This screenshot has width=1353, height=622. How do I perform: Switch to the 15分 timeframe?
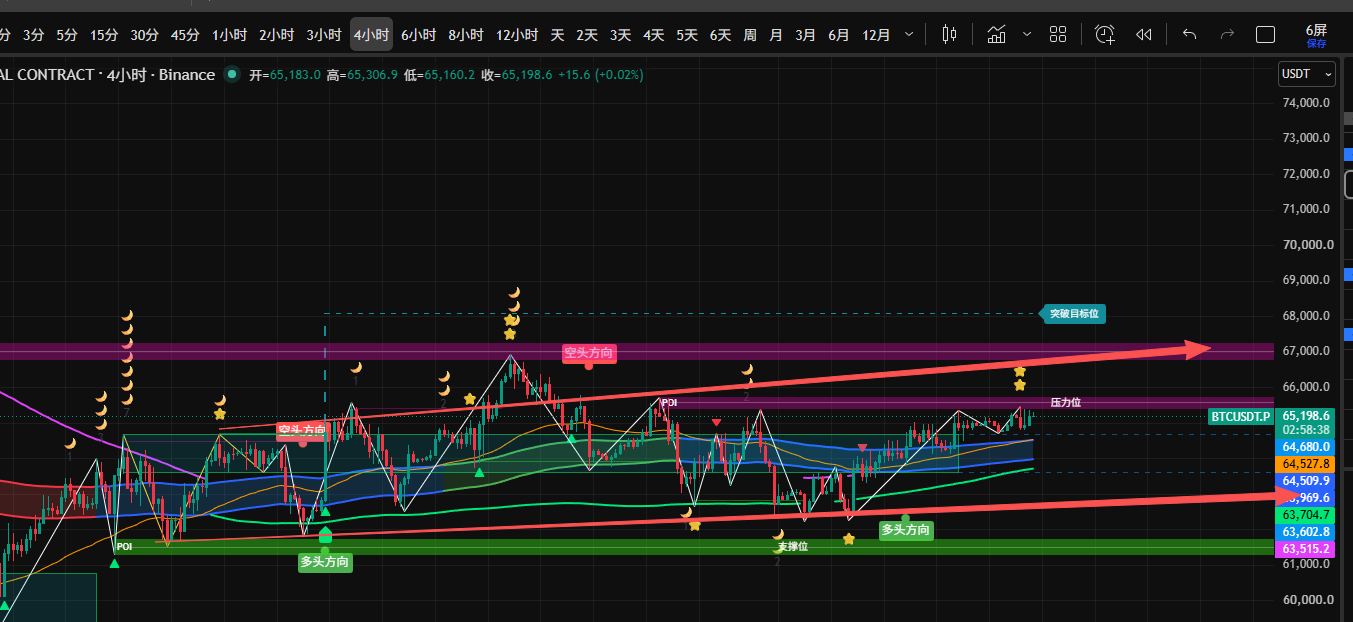click(104, 34)
